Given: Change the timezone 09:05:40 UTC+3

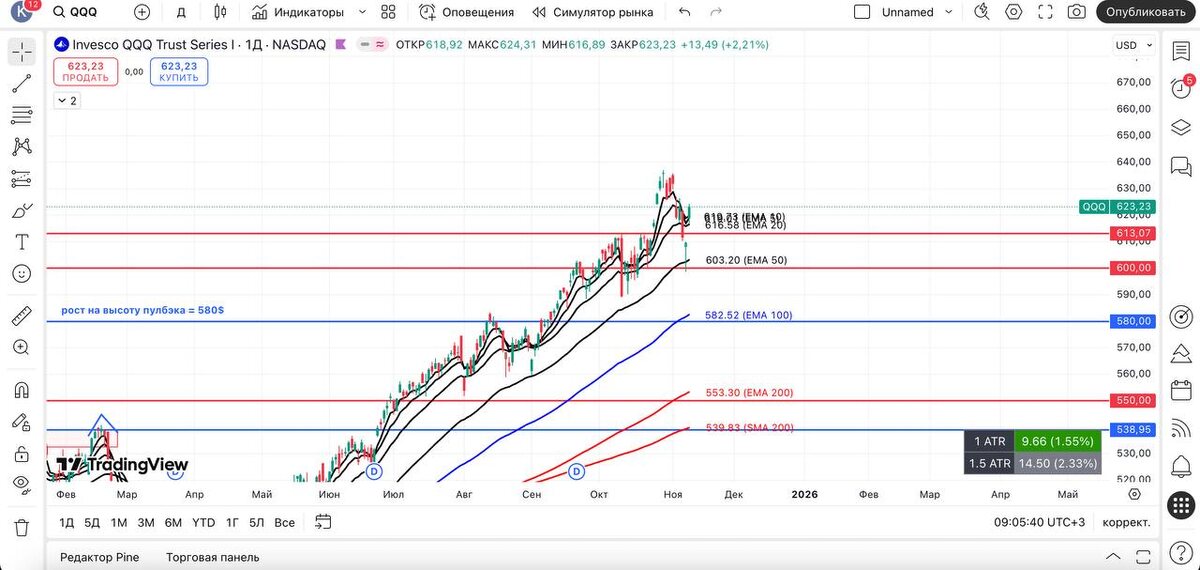Looking at the screenshot, I should (1039, 522).
